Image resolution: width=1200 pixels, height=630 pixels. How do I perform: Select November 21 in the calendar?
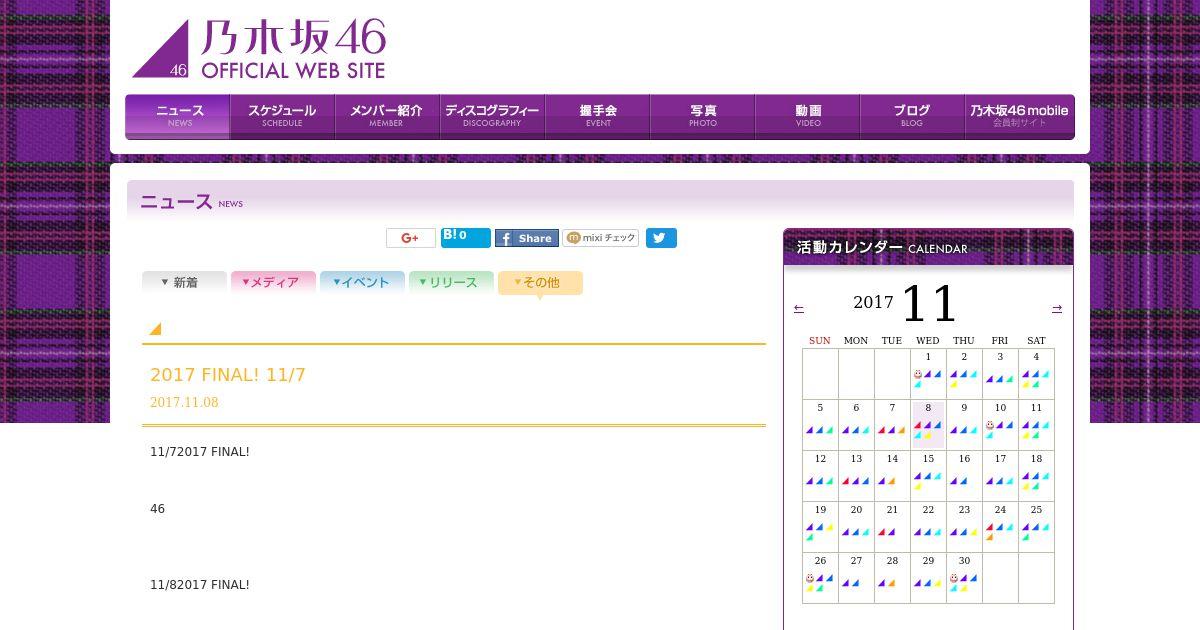tap(892, 526)
